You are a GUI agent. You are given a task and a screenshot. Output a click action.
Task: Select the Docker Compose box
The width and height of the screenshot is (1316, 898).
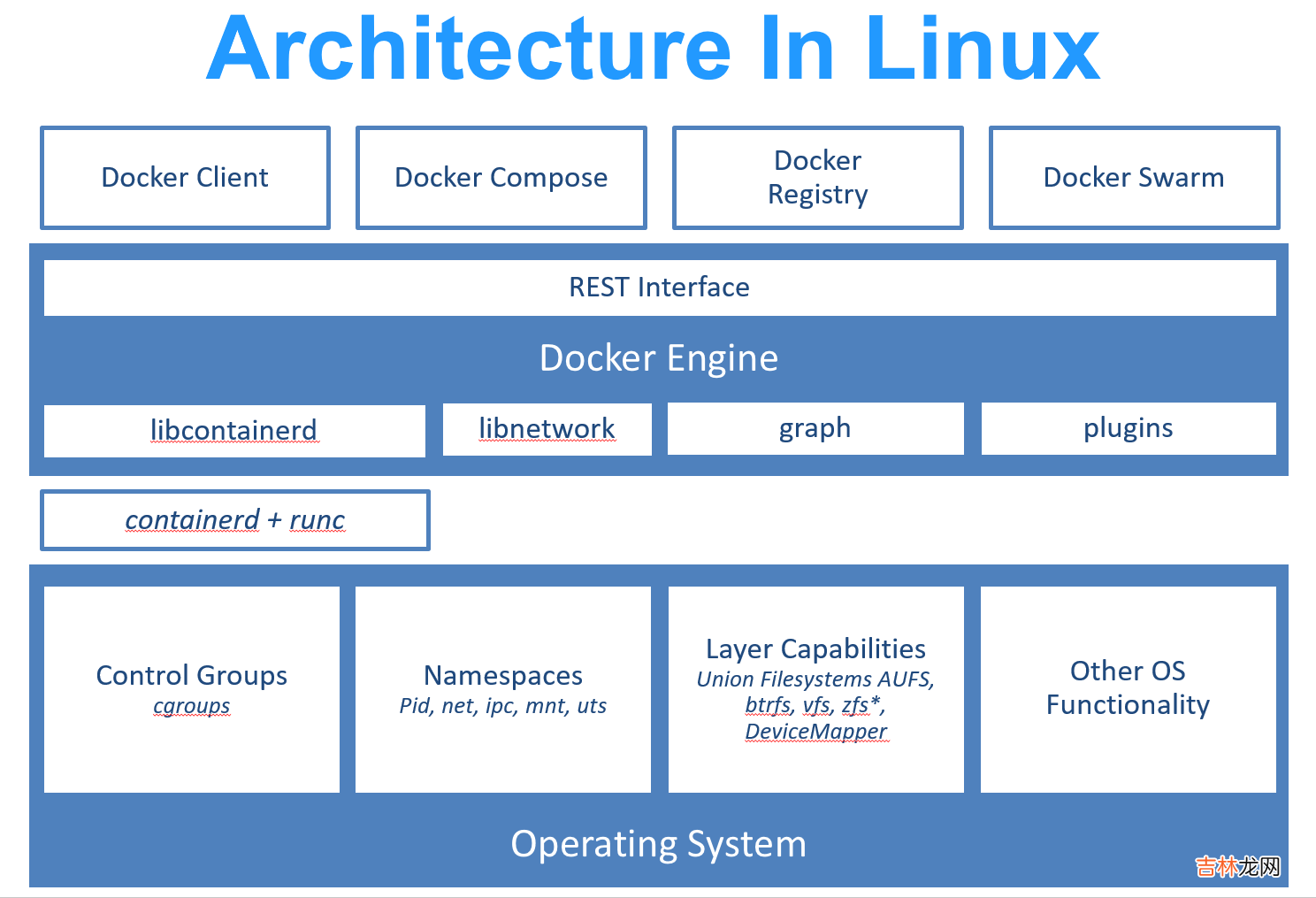(x=501, y=178)
